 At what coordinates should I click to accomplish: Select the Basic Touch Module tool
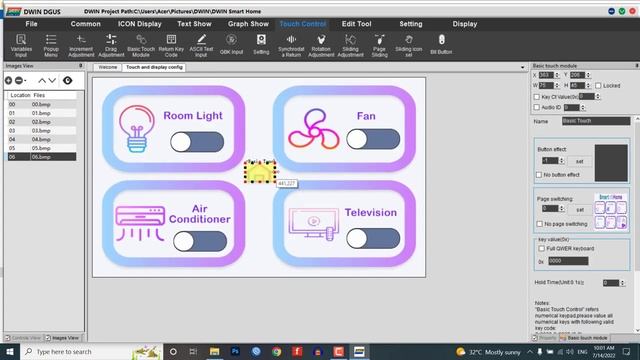click(x=141, y=45)
